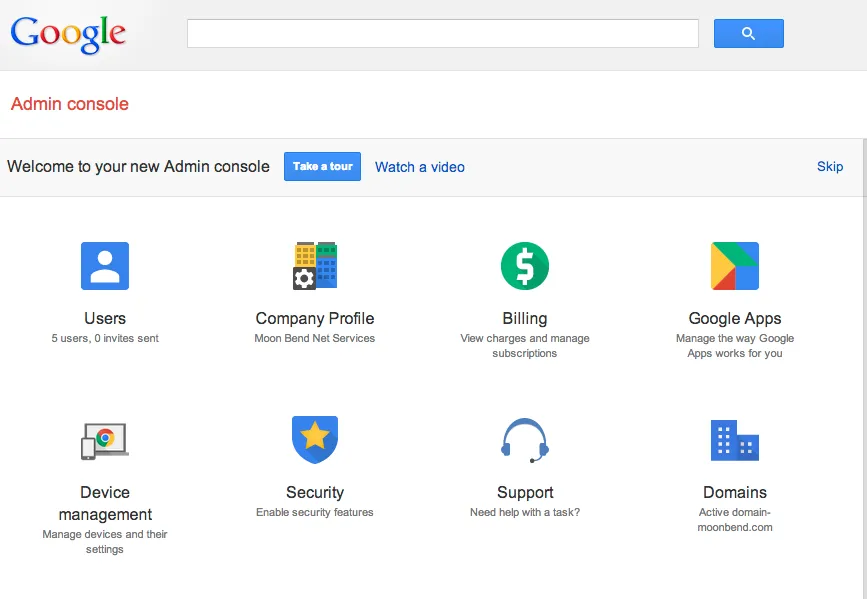867x599 pixels.
Task: Click 'Need help with a task?' text
Action: point(525,512)
